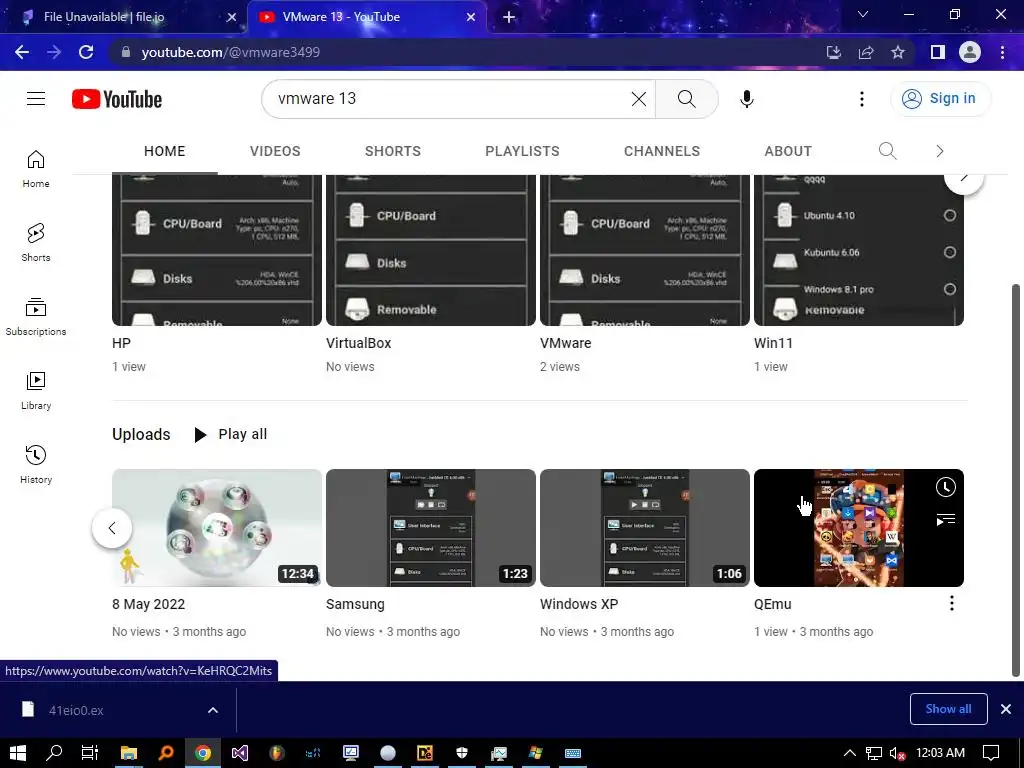Share this page from the address bar
This screenshot has width=1024, height=768.
[x=866, y=52]
